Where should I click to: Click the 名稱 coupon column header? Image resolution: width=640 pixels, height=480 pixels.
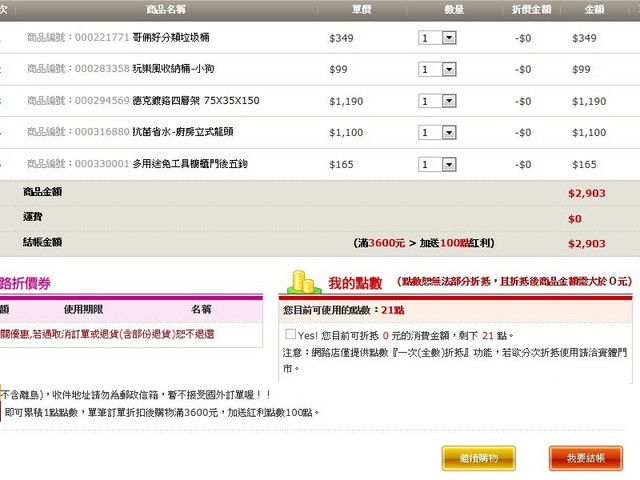[201, 309]
